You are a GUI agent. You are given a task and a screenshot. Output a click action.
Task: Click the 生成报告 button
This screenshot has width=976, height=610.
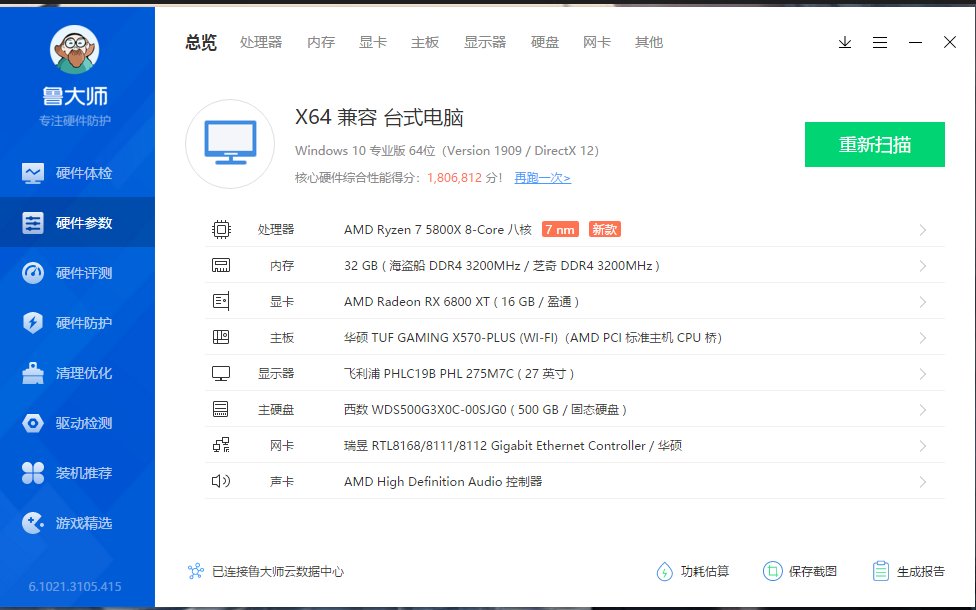(909, 571)
